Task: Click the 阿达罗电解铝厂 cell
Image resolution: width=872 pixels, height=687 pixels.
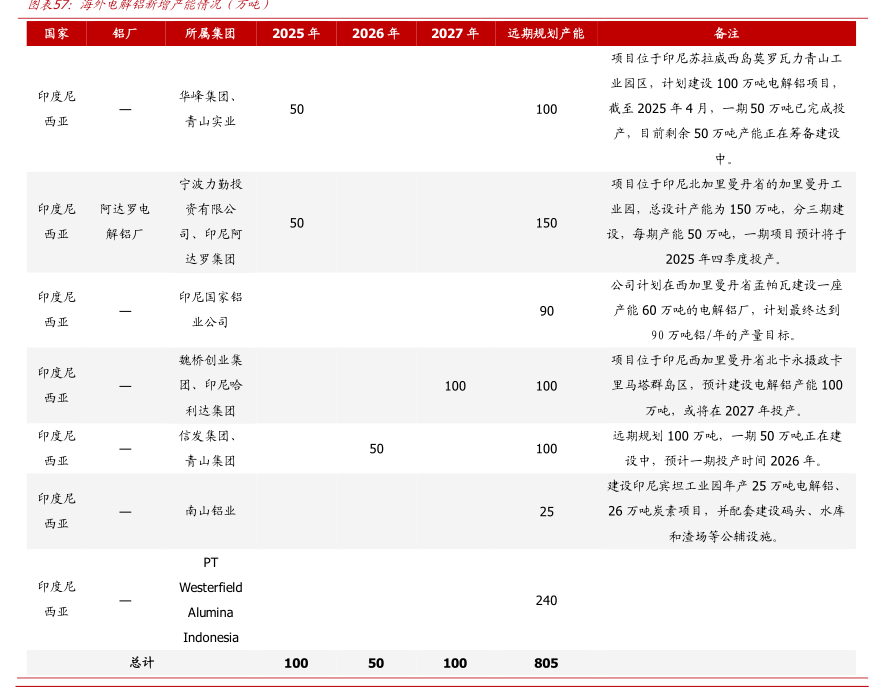Action: click(x=125, y=222)
